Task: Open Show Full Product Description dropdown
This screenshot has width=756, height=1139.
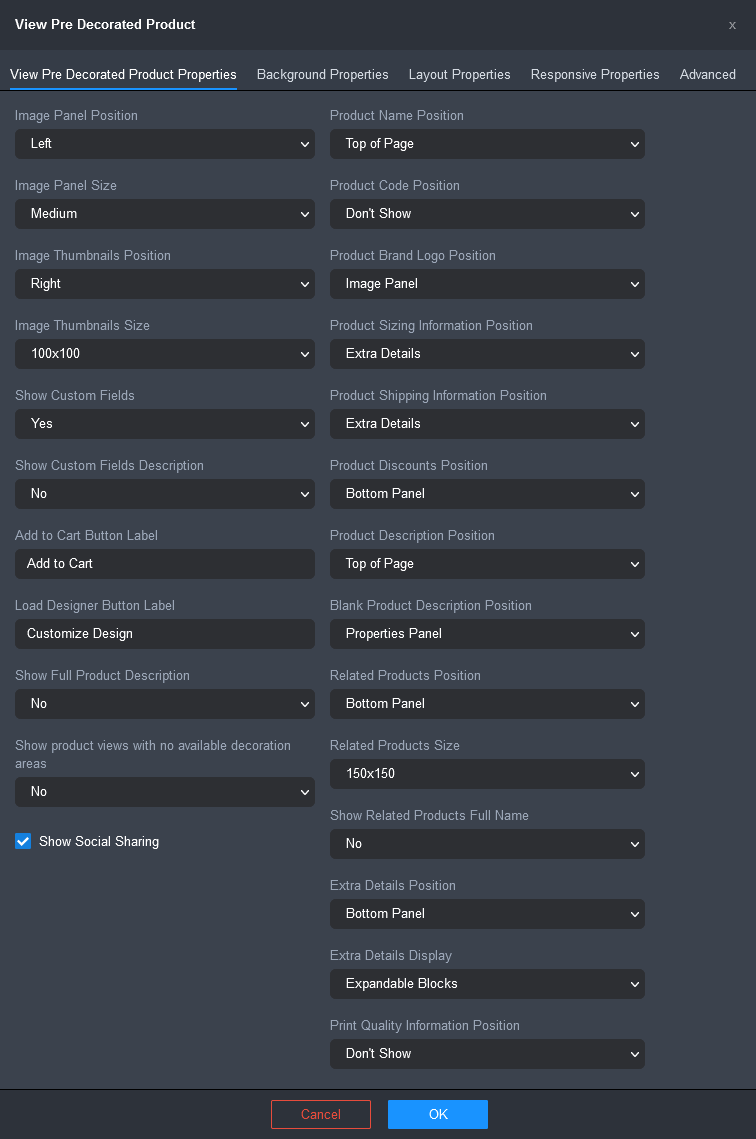Action: click(x=165, y=704)
